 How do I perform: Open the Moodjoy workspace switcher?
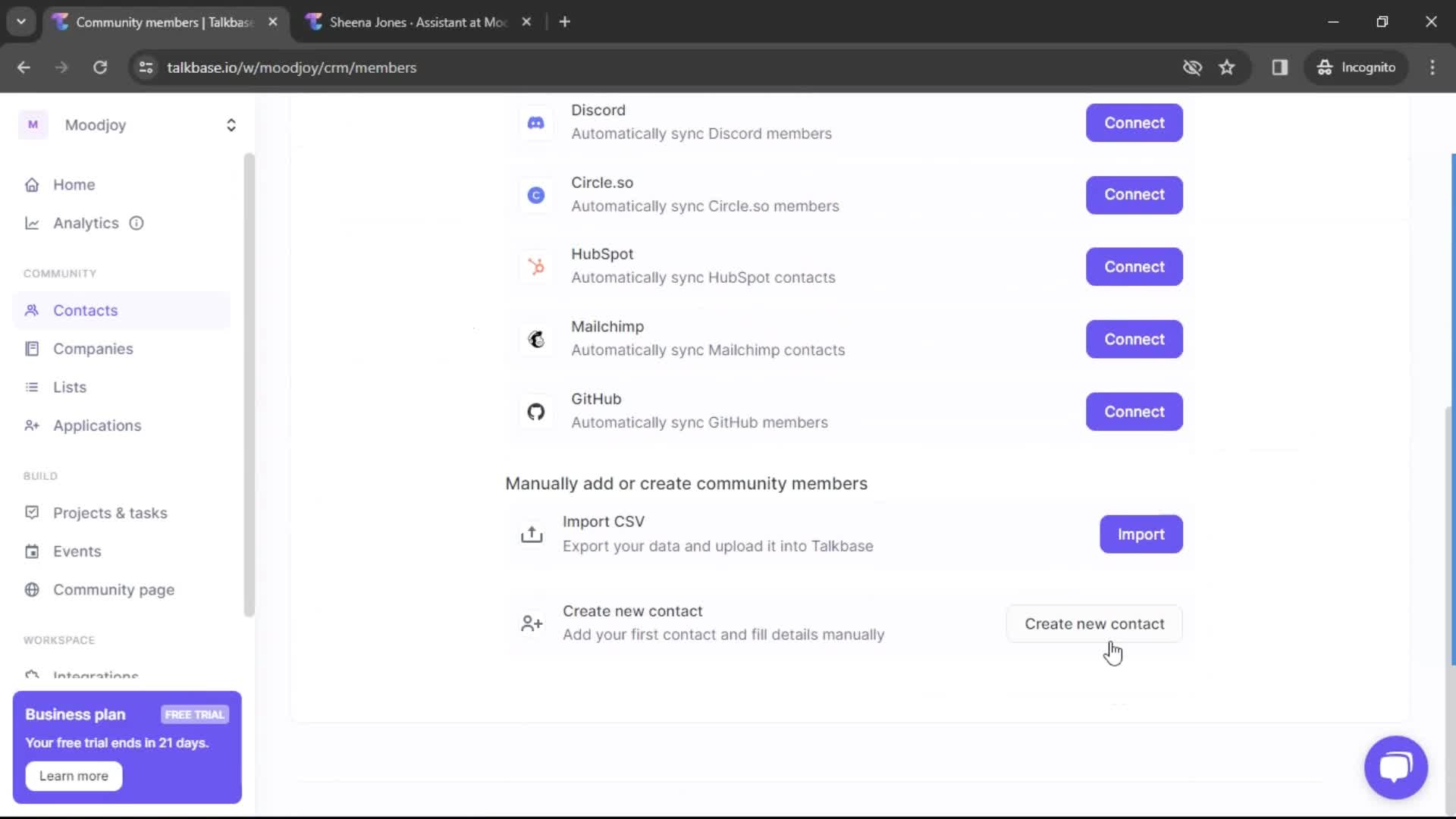tap(231, 125)
